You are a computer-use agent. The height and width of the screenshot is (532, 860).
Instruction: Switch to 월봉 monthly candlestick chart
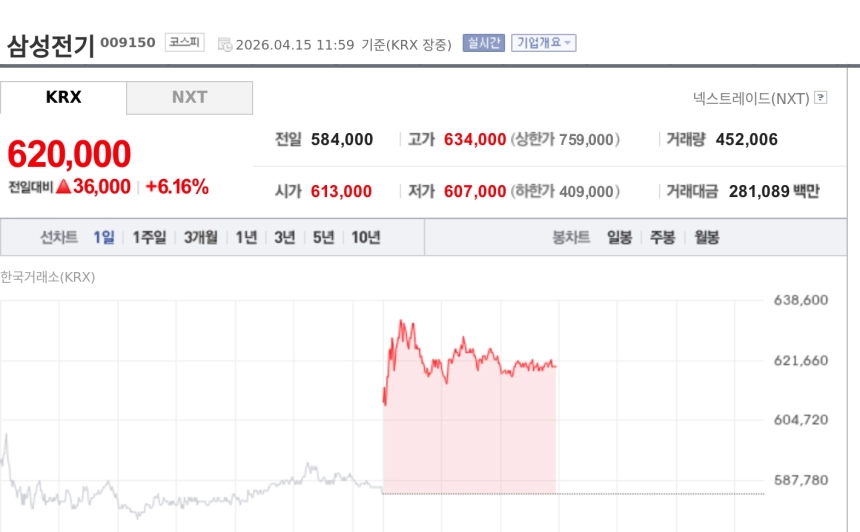coord(706,237)
